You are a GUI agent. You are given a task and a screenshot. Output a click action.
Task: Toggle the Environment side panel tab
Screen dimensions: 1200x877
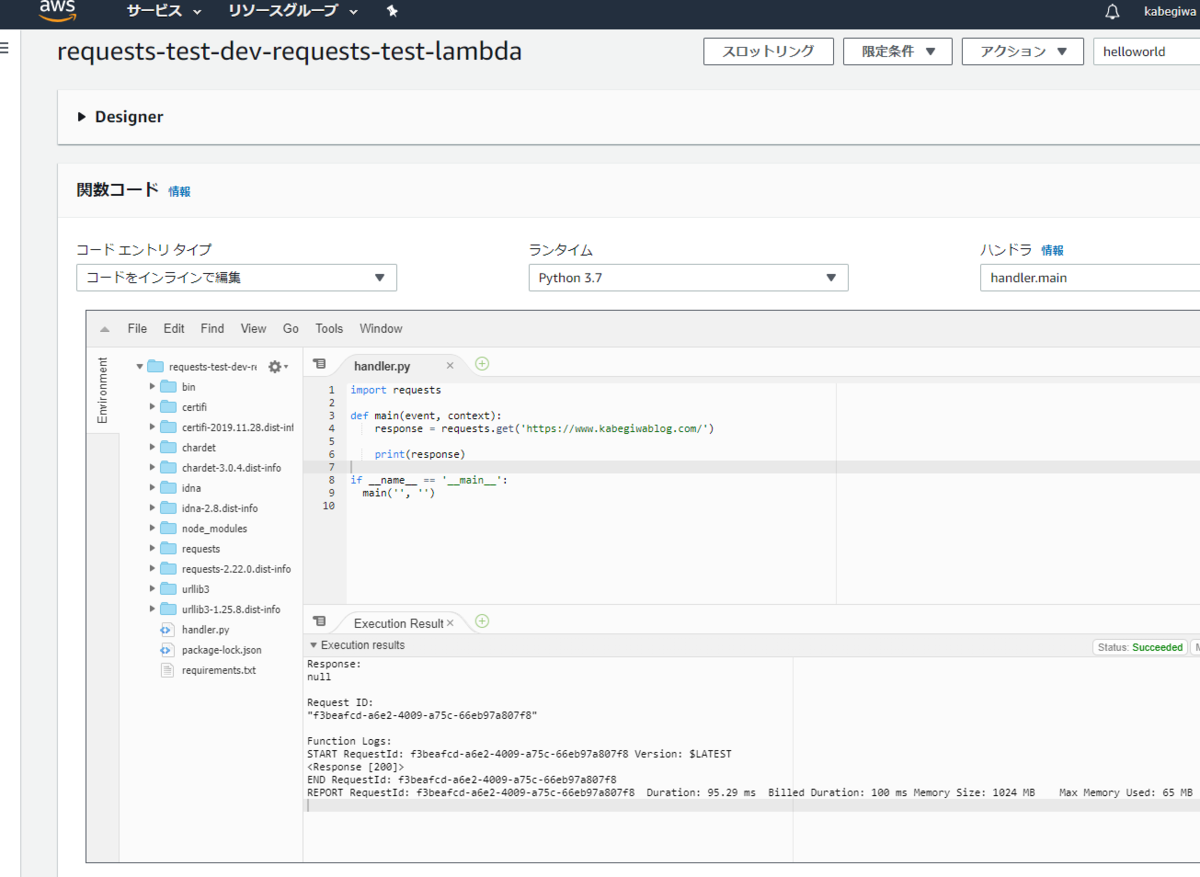(102, 390)
